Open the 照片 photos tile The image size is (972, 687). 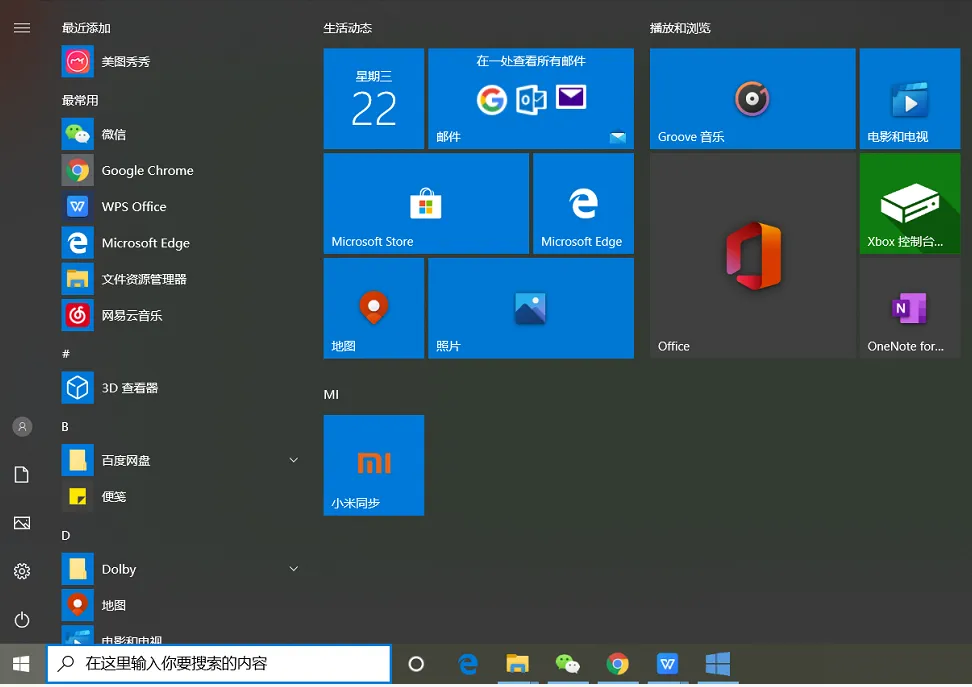pos(531,308)
